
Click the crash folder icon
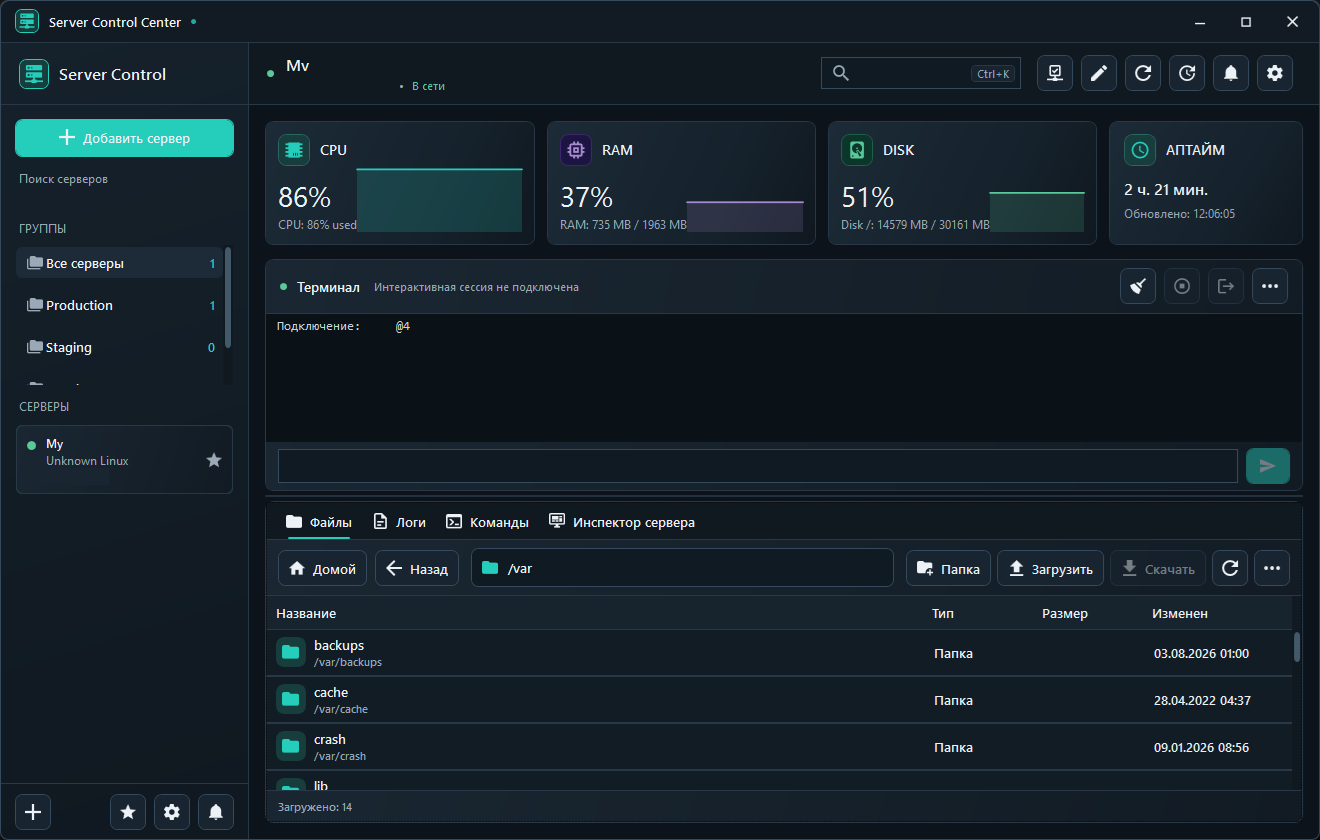[291, 747]
